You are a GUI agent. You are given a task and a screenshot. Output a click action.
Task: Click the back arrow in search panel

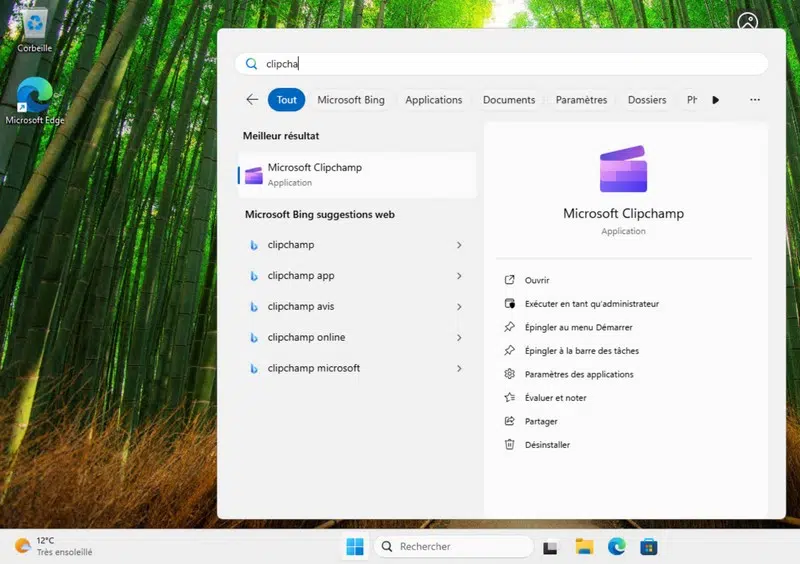252,100
